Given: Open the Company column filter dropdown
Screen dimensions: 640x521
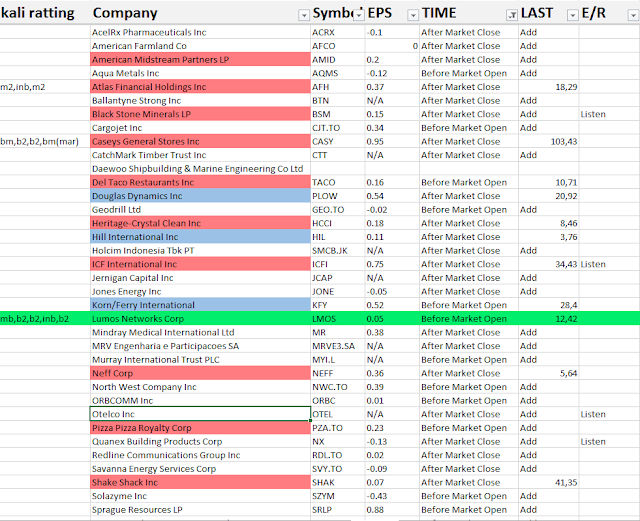Looking at the screenshot, I should click(x=304, y=15).
